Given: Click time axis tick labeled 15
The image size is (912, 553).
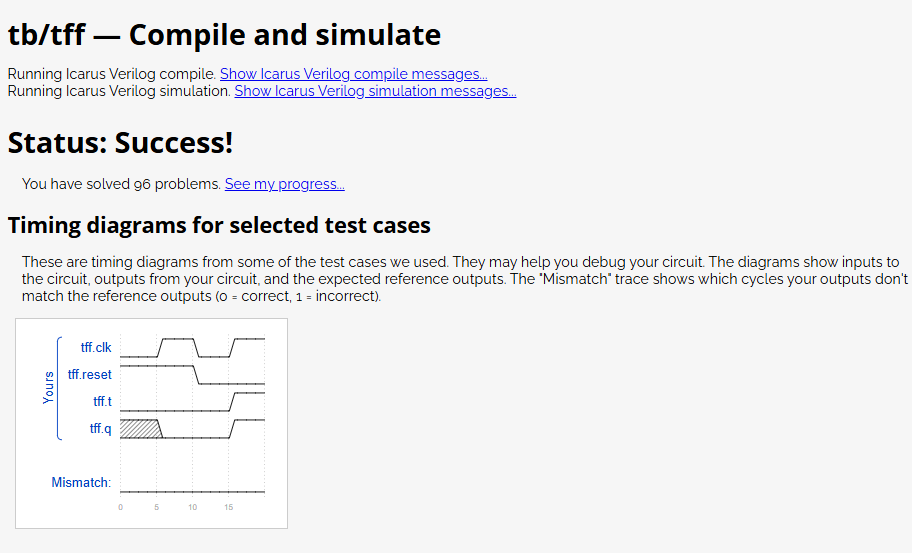Looking at the screenshot, I should tap(229, 507).
